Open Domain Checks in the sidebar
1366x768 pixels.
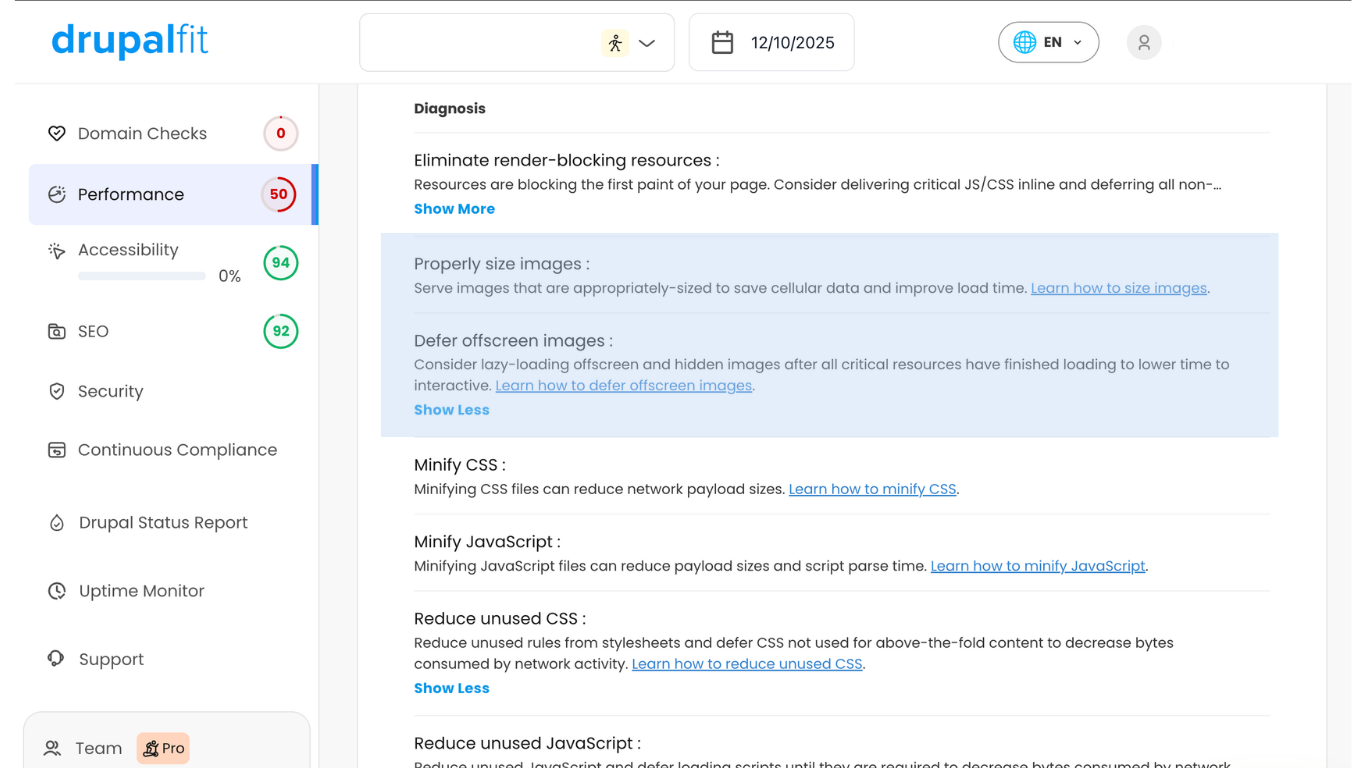click(x=142, y=133)
